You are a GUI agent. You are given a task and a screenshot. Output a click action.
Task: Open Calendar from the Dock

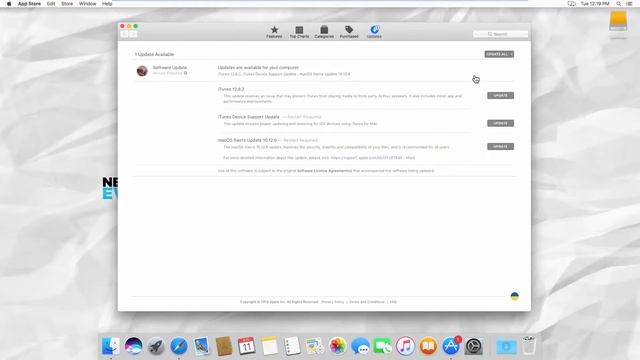(247, 346)
